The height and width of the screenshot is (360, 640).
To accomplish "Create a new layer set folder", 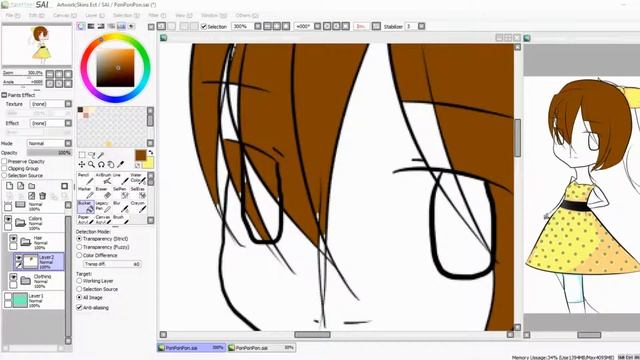I will pyautogui.click(x=32, y=186).
